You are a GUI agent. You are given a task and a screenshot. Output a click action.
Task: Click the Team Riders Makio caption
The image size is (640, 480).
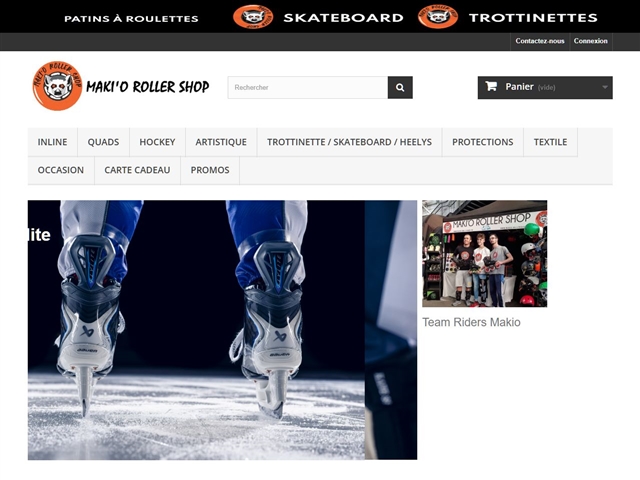(471, 322)
